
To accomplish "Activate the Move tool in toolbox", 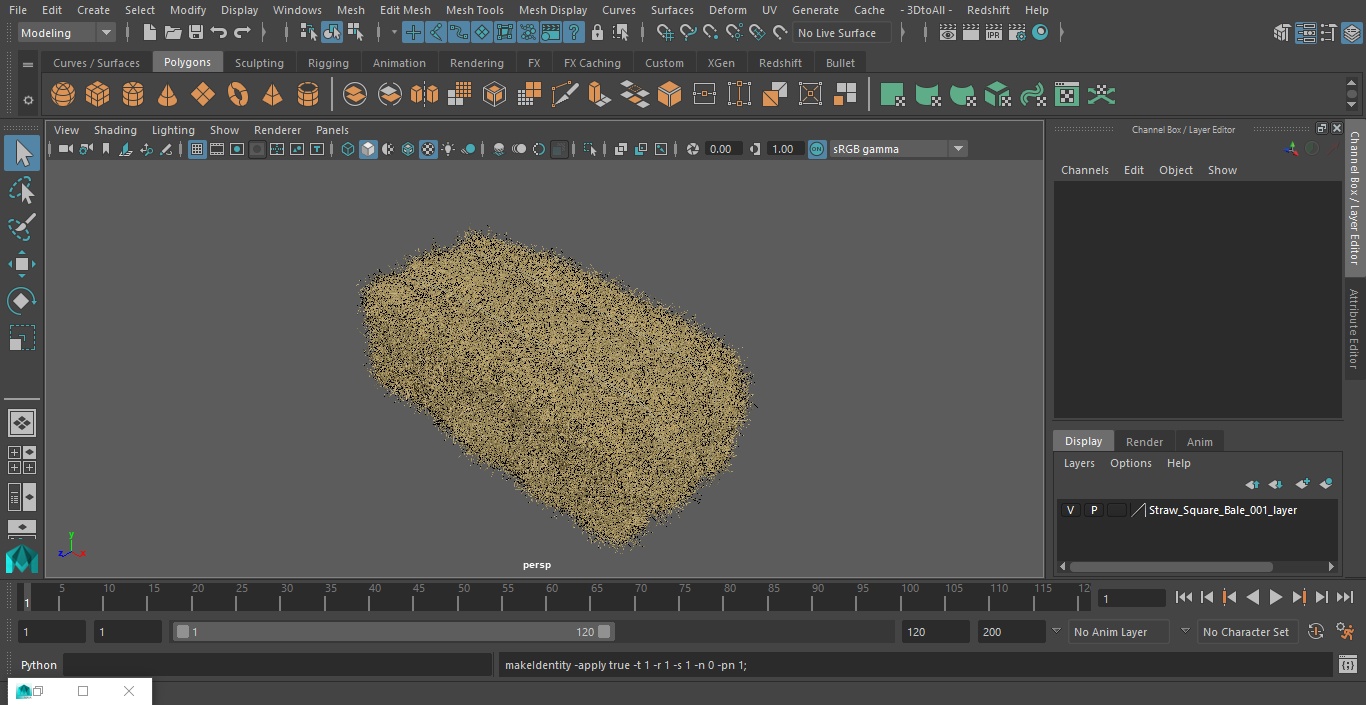I will click(22, 264).
